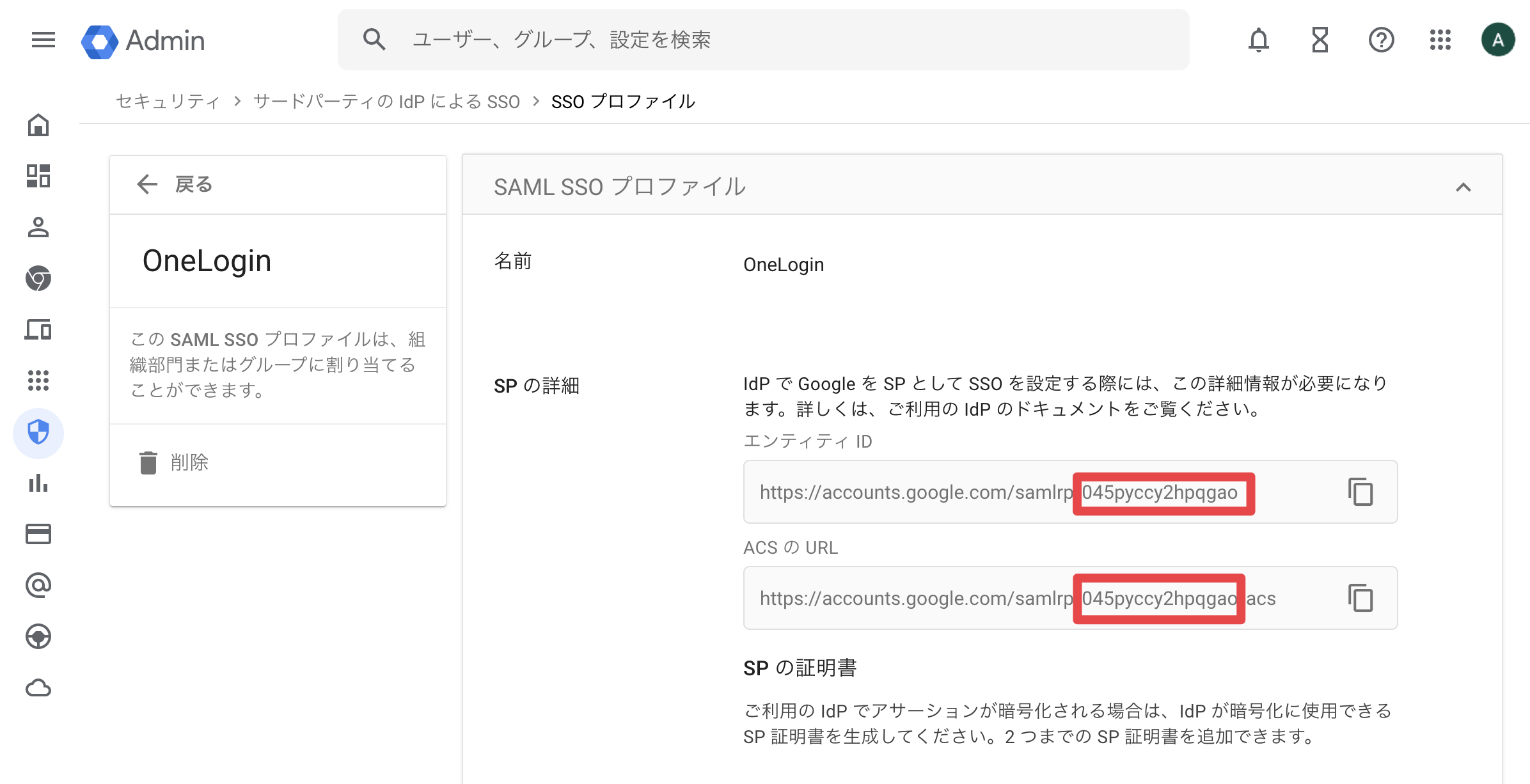Image resolution: width=1530 pixels, height=784 pixels.
Task: Open the main hamburger menu
Action: [43, 40]
